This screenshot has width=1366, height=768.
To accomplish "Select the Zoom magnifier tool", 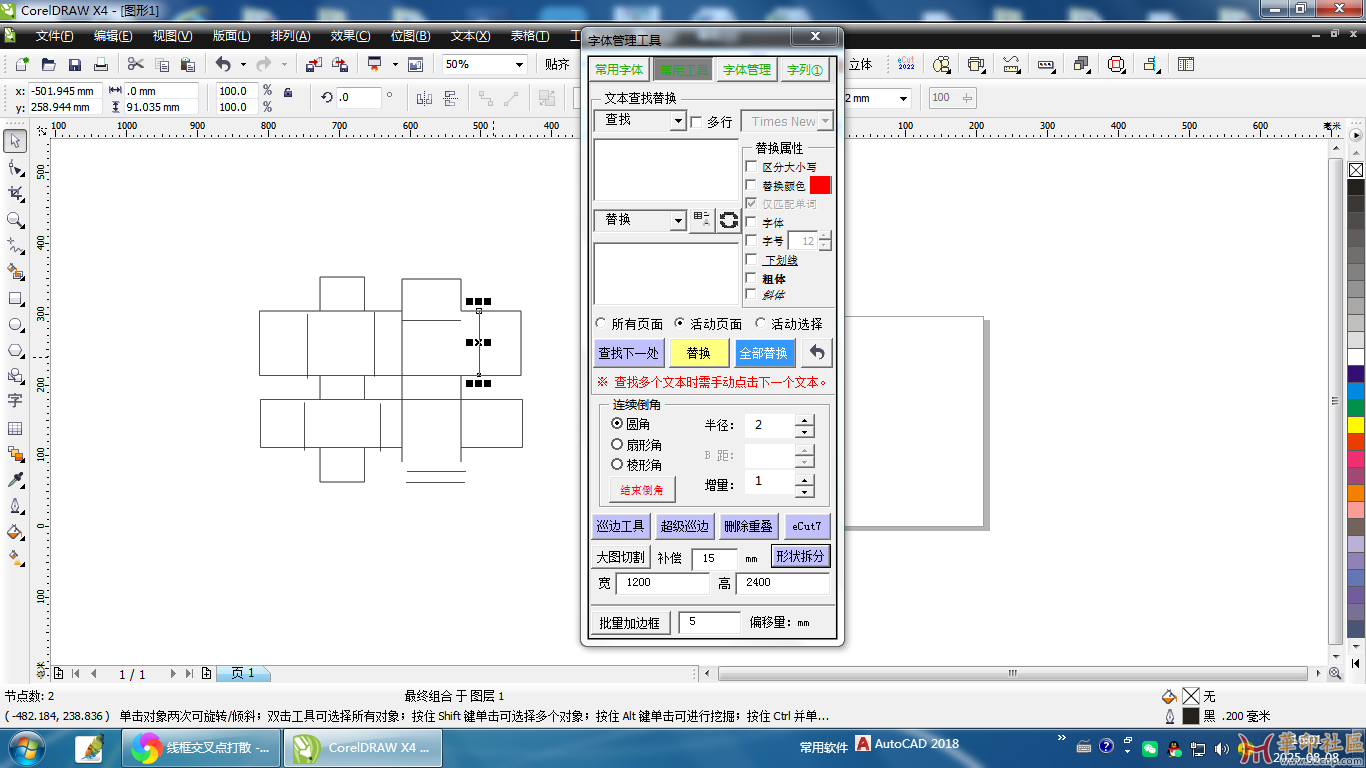I will pyautogui.click(x=15, y=219).
